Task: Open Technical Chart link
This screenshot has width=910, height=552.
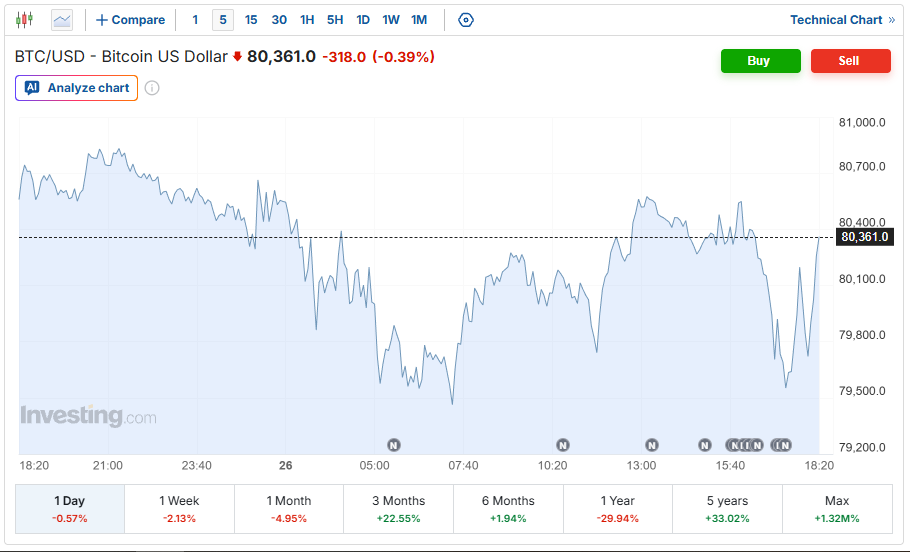Action: (x=843, y=20)
